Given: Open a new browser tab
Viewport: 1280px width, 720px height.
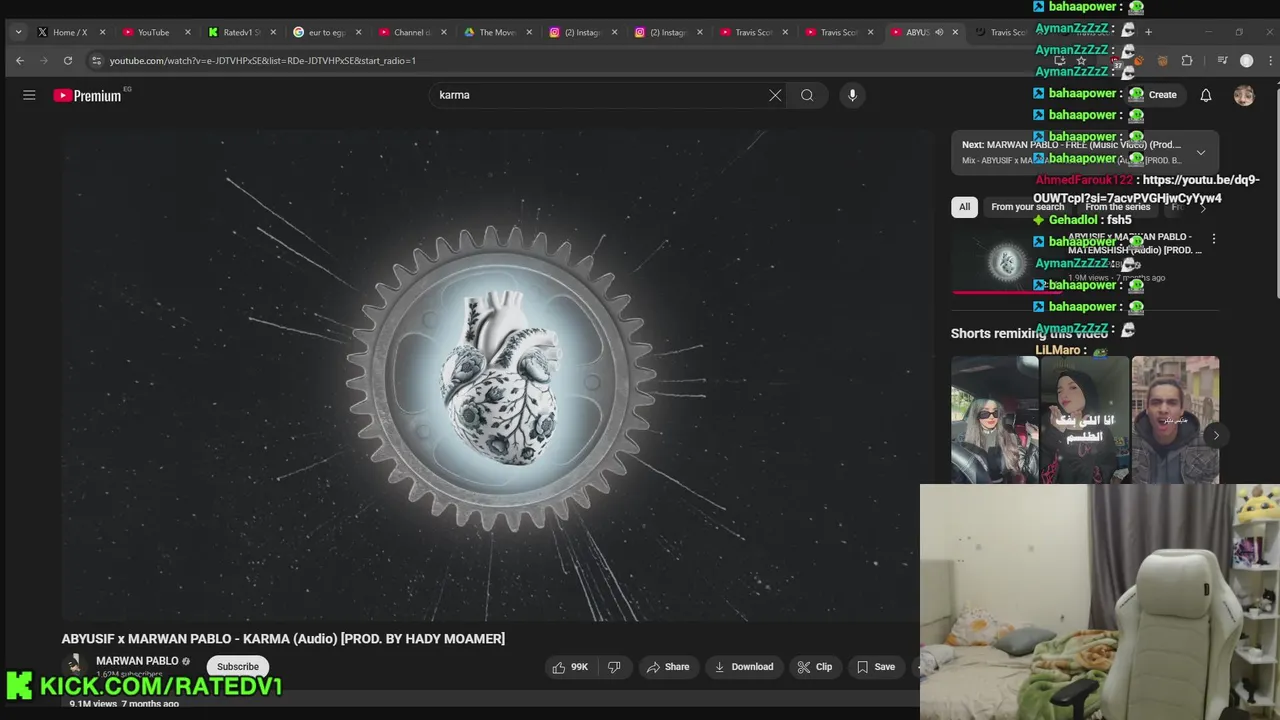Looking at the screenshot, I should tap(1148, 32).
